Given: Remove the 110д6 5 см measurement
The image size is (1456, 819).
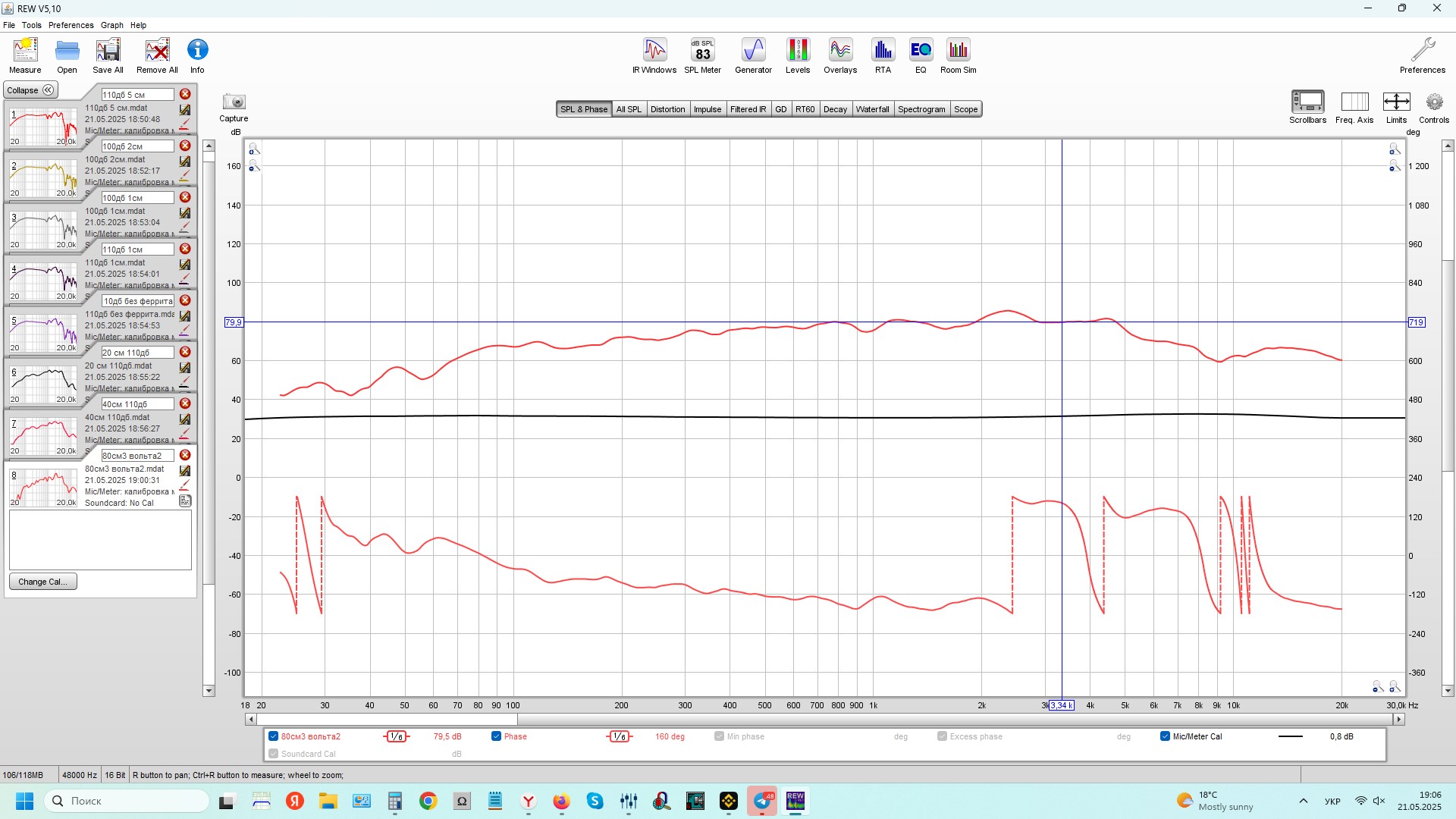Looking at the screenshot, I should [185, 94].
